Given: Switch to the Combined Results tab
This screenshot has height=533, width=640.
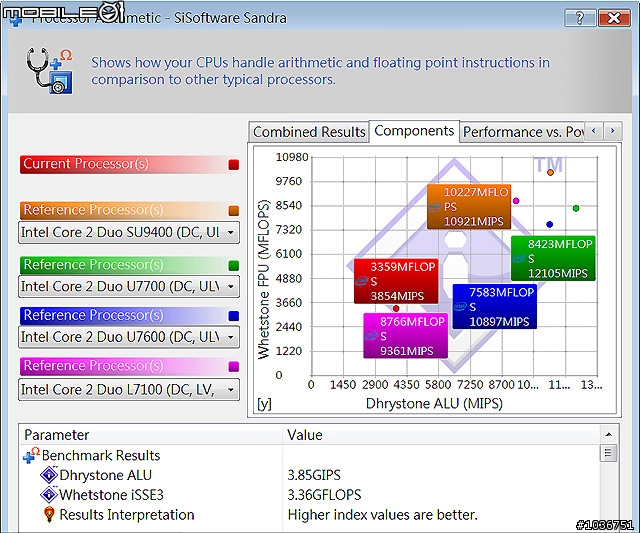Looking at the screenshot, I should tap(309, 132).
